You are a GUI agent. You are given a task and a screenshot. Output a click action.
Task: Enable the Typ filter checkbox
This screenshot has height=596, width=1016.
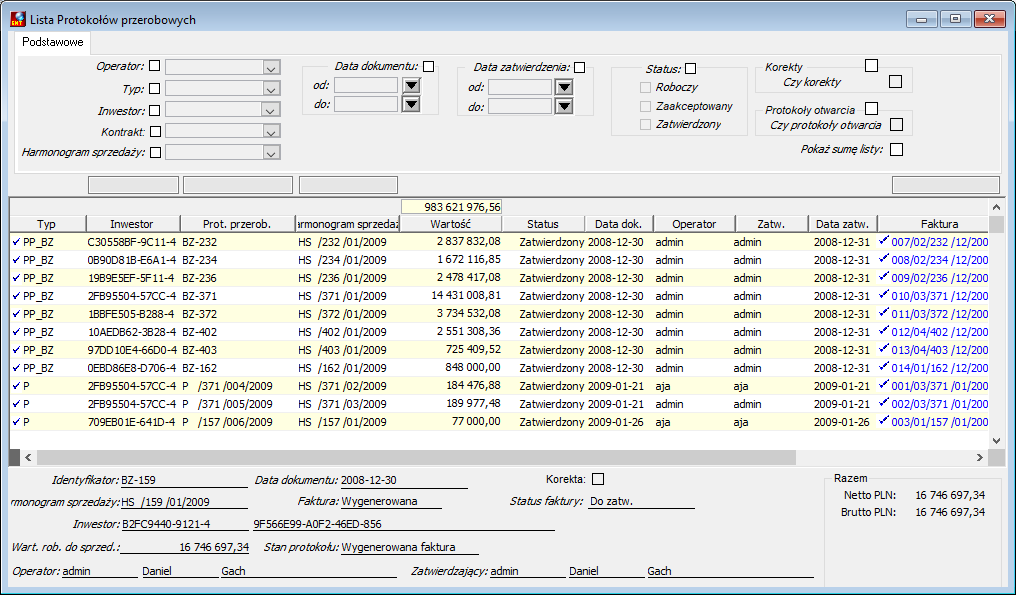coord(154,89)
